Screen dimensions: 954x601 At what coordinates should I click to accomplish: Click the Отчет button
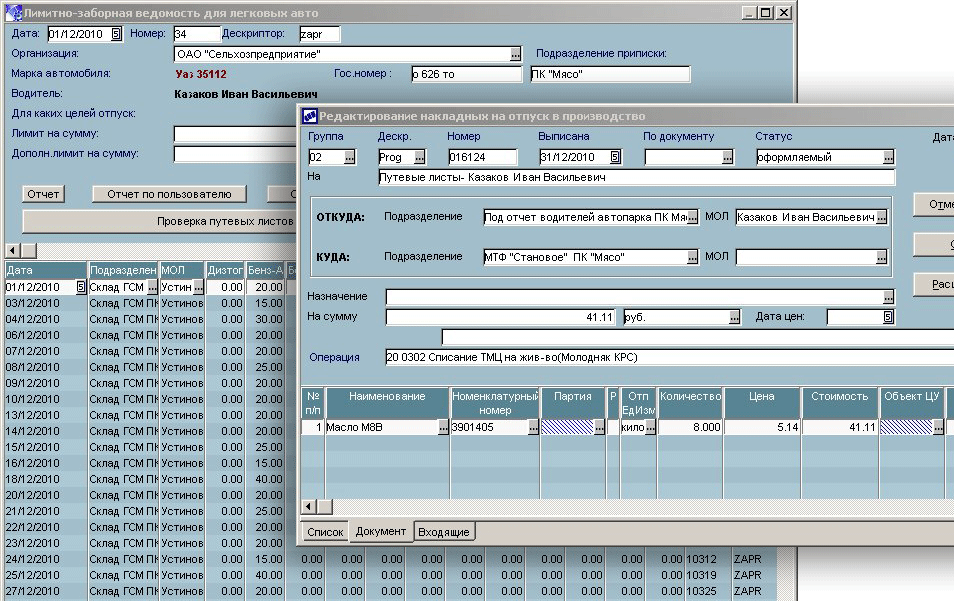(43, 194)
